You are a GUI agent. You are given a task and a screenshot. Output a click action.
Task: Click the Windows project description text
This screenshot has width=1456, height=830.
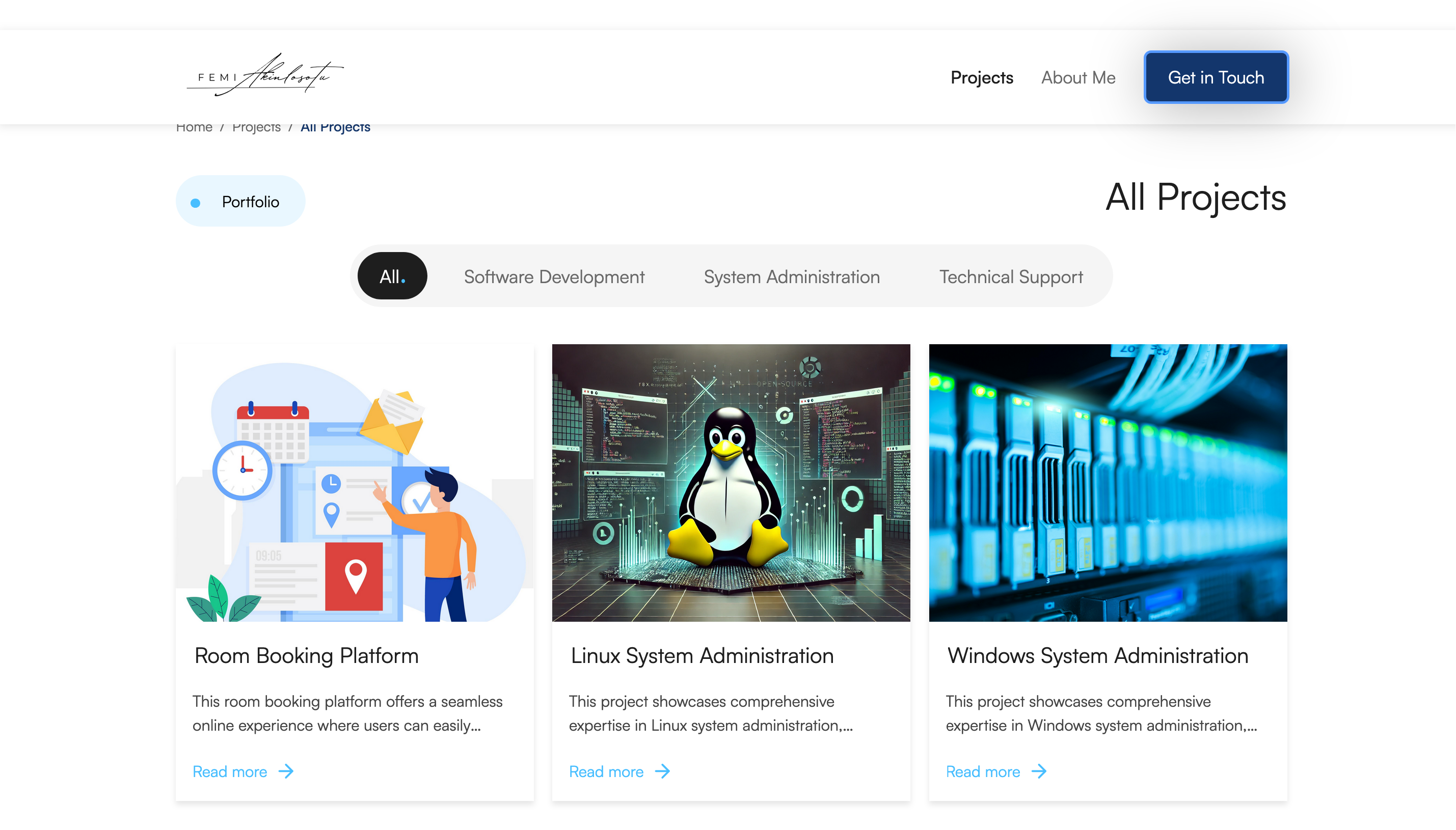(x=1101, y=713)
